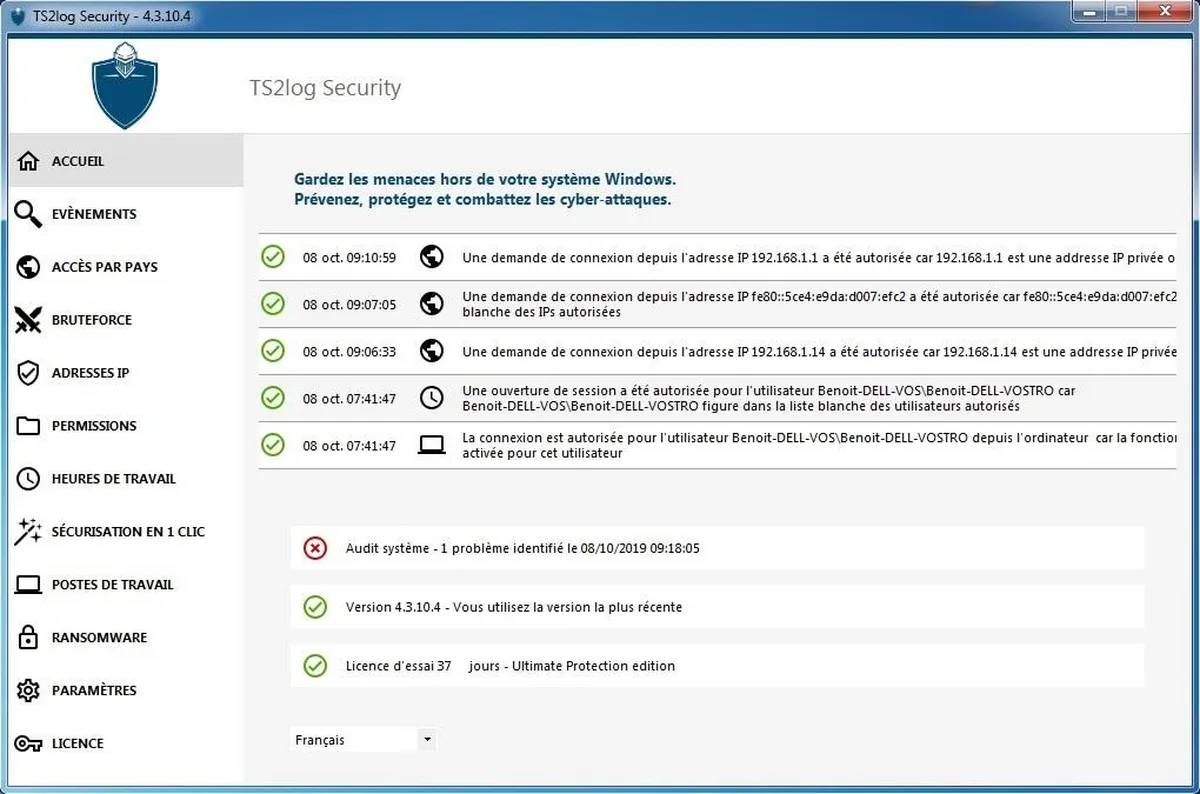1200x794 pixels.
Task: Click the Adresses IP shield icon
Action: coord(28,373)
